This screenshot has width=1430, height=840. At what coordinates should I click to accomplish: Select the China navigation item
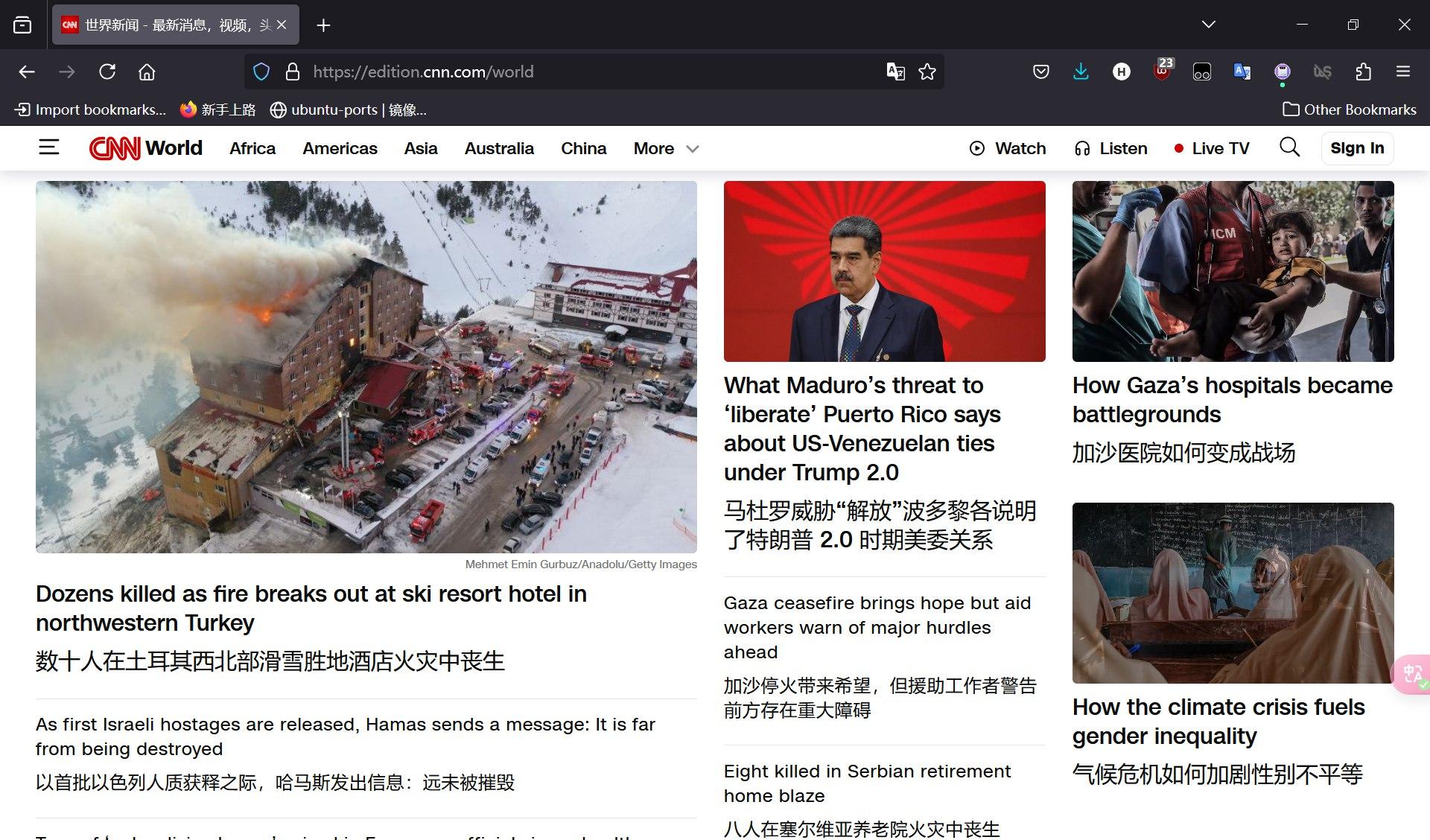(x=583, y=148)
